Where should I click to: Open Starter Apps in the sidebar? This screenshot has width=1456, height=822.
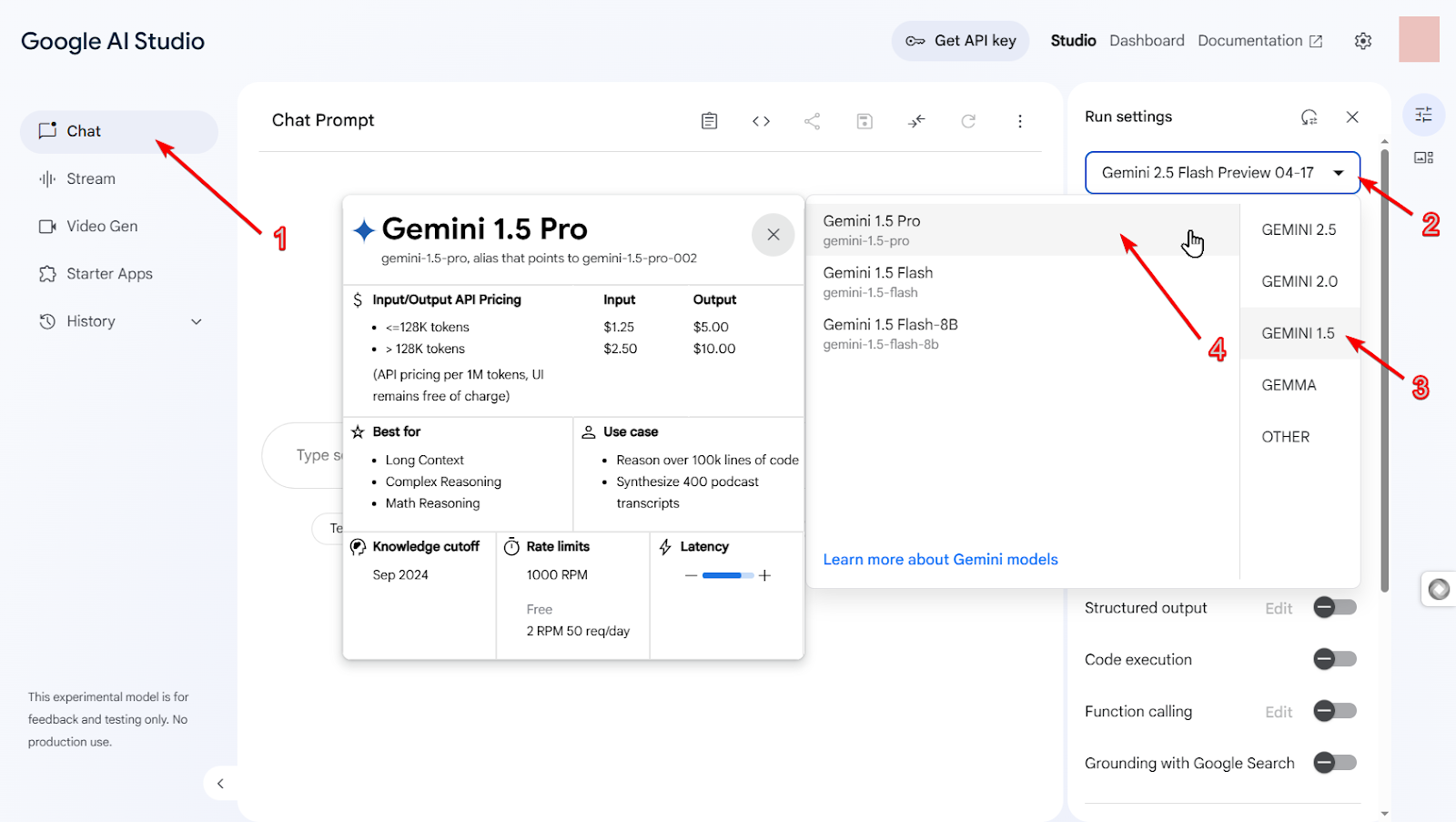(x=119, y=274)
